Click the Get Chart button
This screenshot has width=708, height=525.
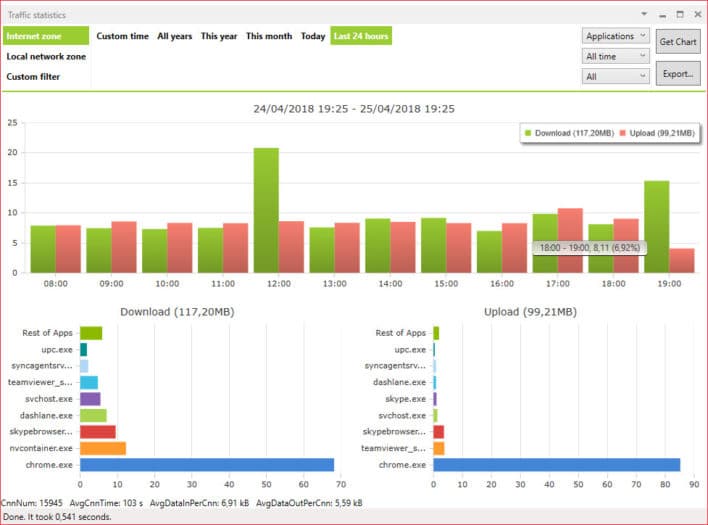[x=678, y=42]
